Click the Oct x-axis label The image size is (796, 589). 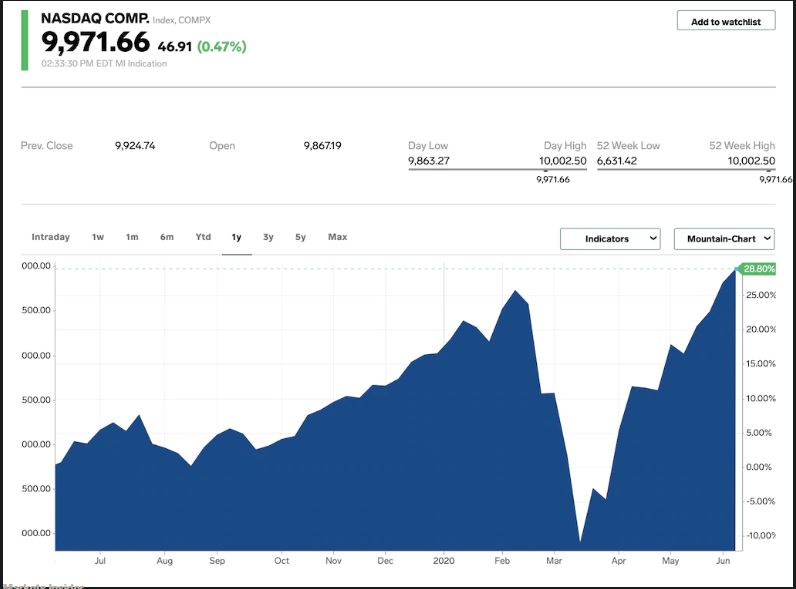[x=282, y=561]
